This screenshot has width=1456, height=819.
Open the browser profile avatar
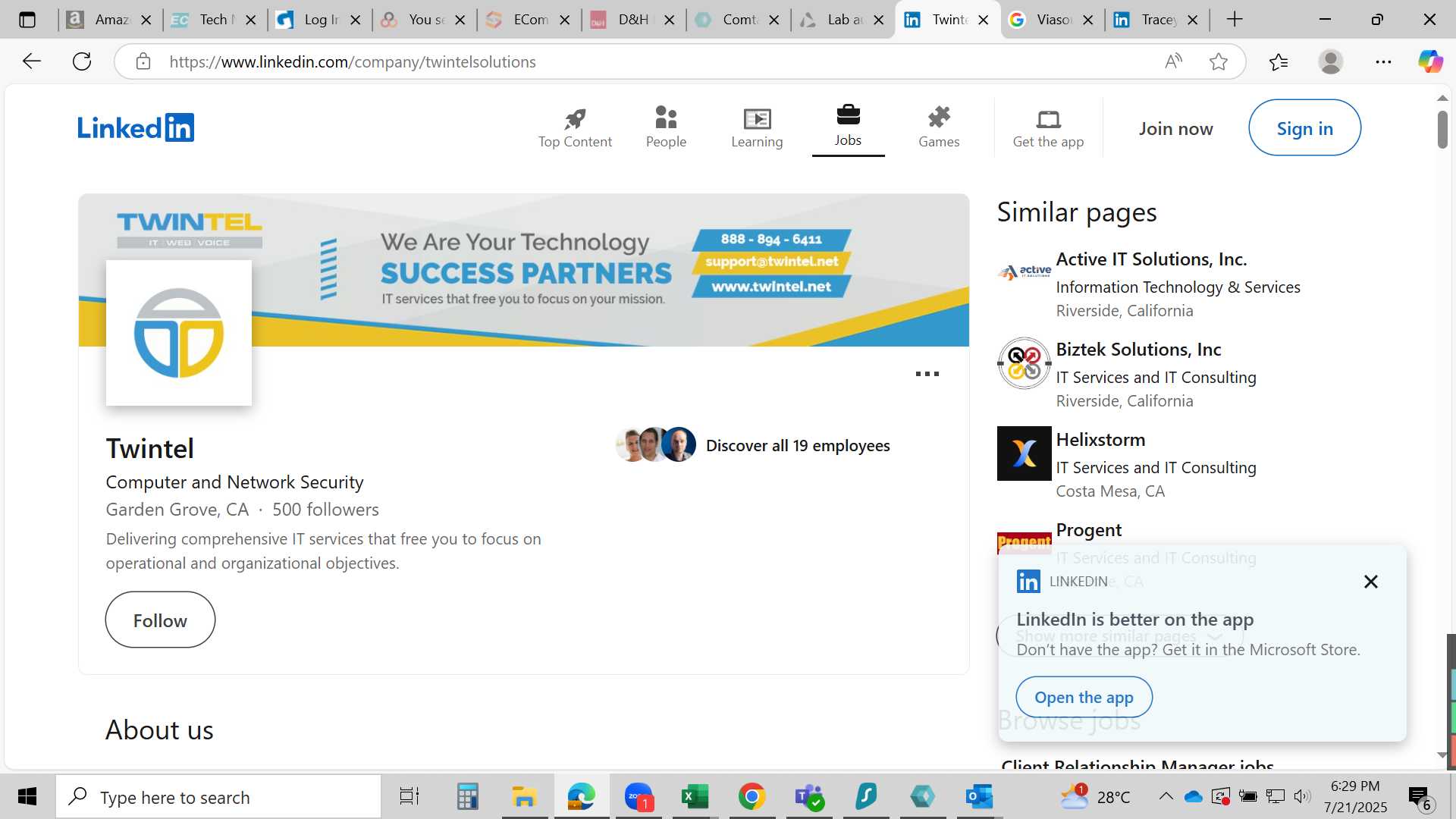[x=1331, y=61]
